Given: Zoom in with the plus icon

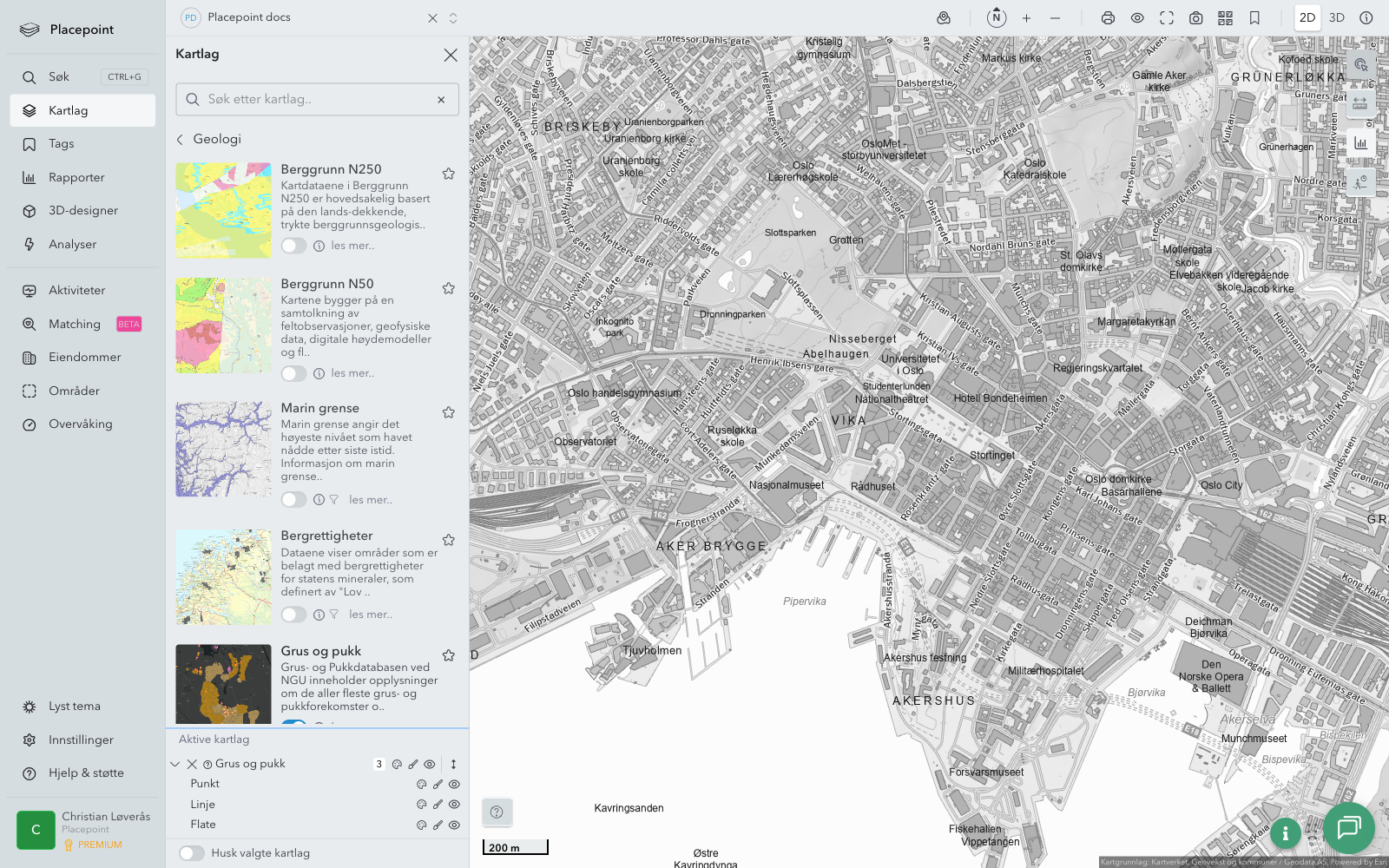Looking at the screenshot, I should coord(1026,18).
